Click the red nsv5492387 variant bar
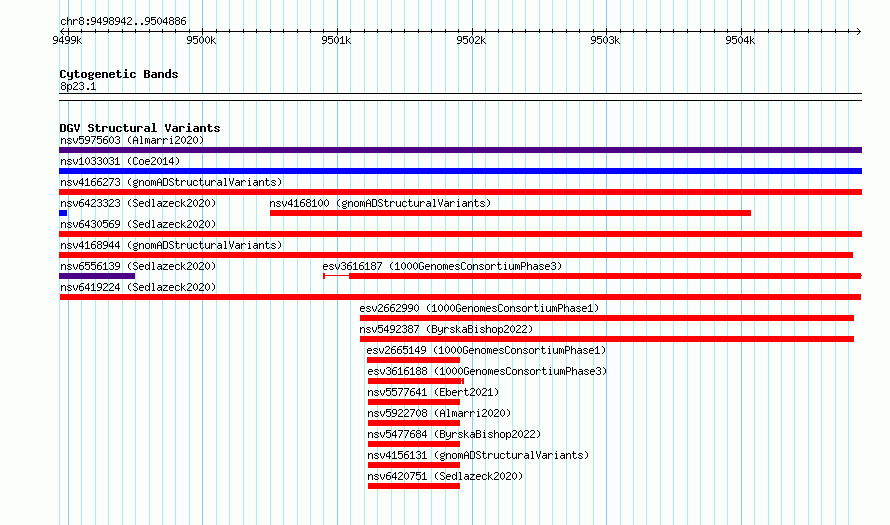Viewport: 890px width, 525px height. 607,339
